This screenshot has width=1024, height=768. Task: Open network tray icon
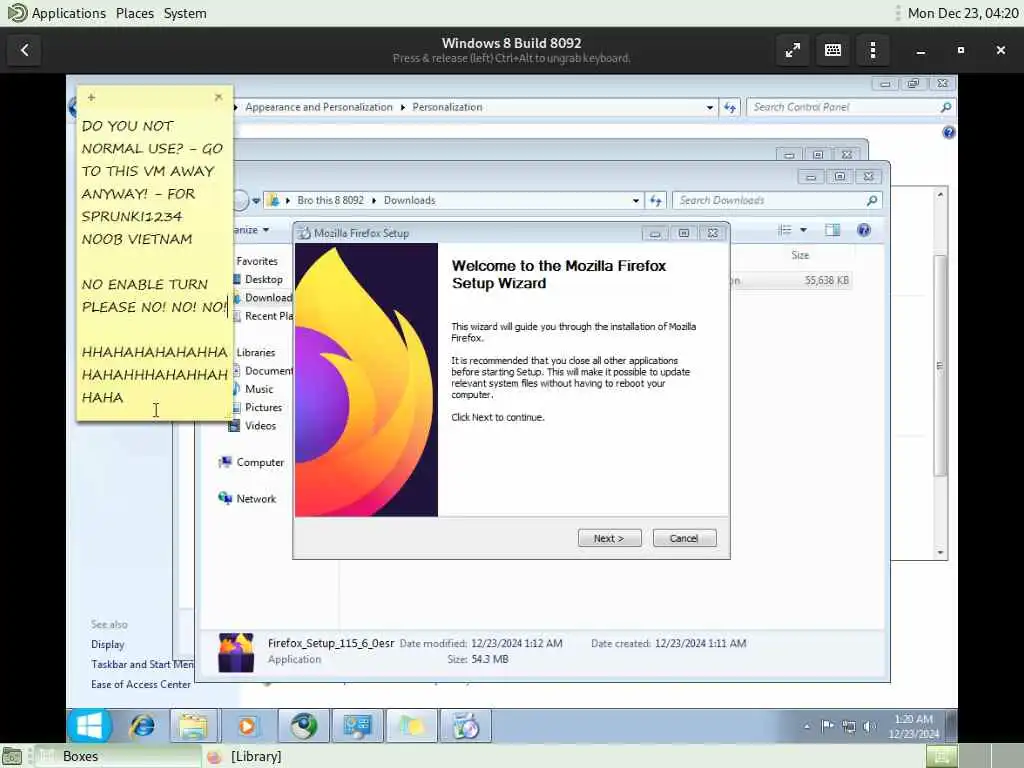click(848, 726)
